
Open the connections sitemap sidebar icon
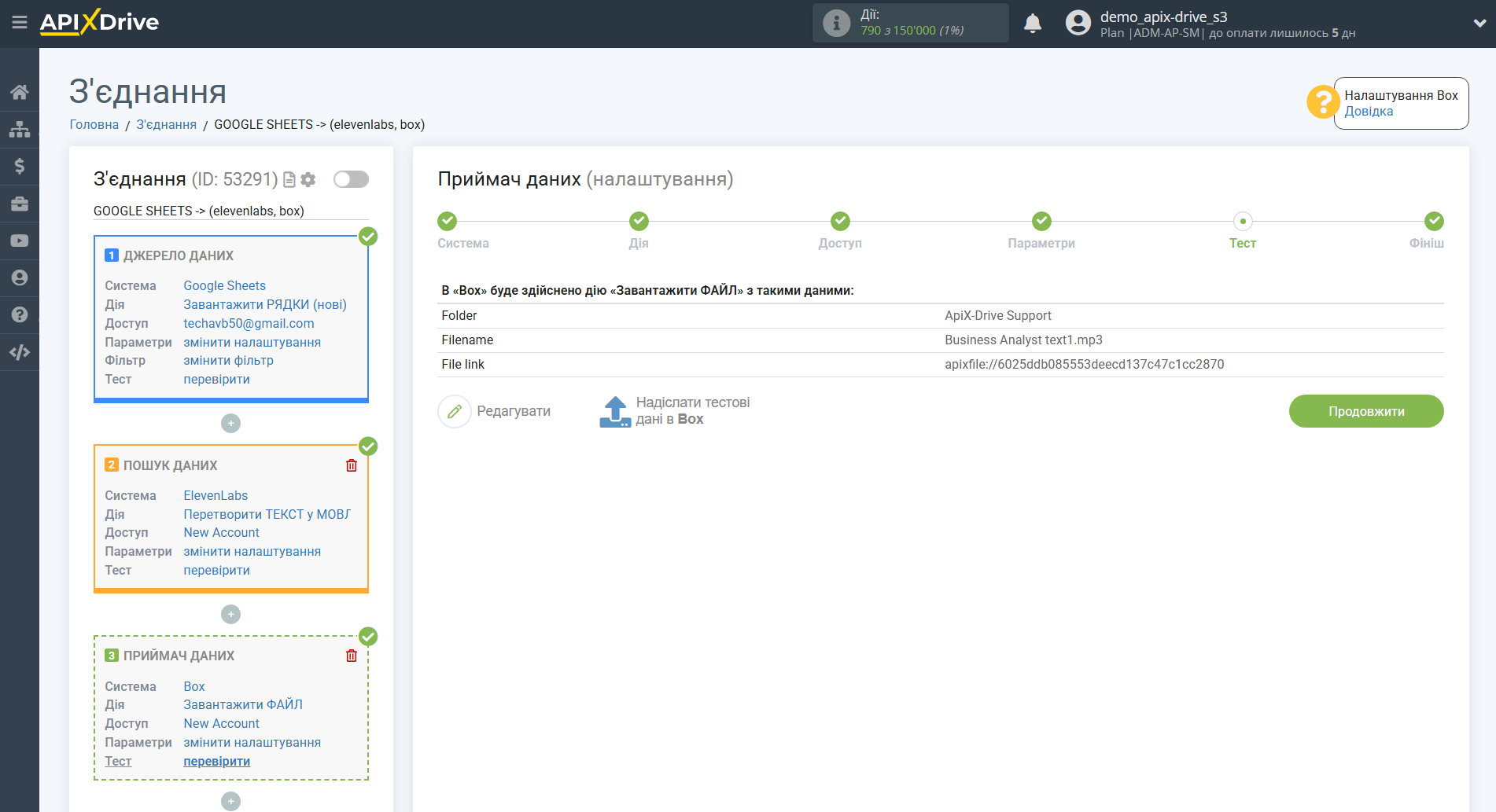pos(20,129)
